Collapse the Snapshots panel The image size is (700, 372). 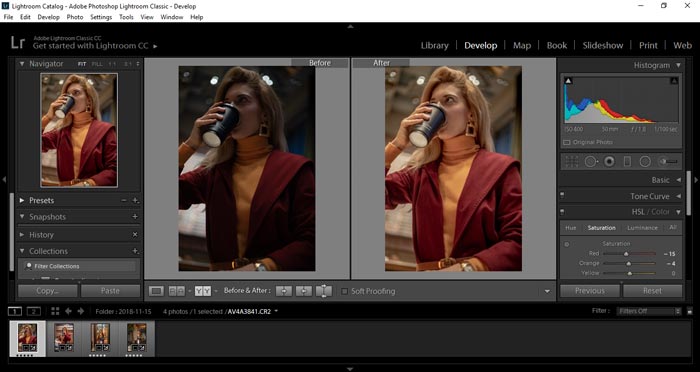21,217
